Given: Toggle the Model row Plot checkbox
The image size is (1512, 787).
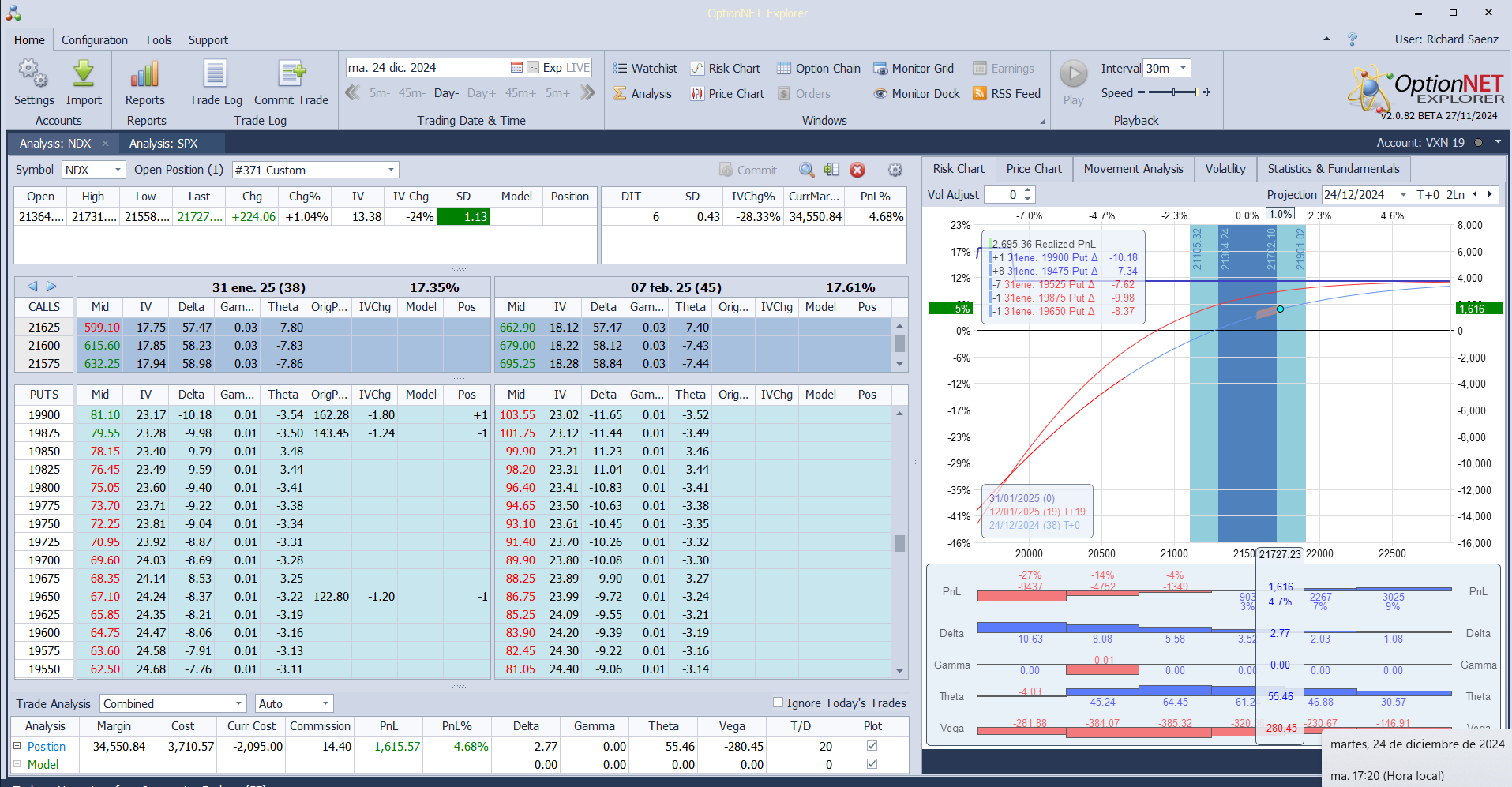Looking at the screenshot, I should coord(872,764).
